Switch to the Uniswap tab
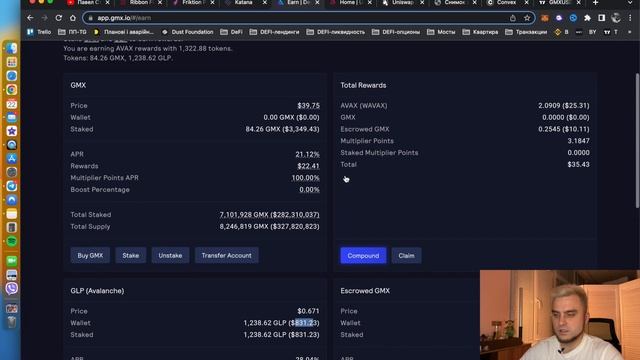Screen dimensions: 640x360 point(402,2)
